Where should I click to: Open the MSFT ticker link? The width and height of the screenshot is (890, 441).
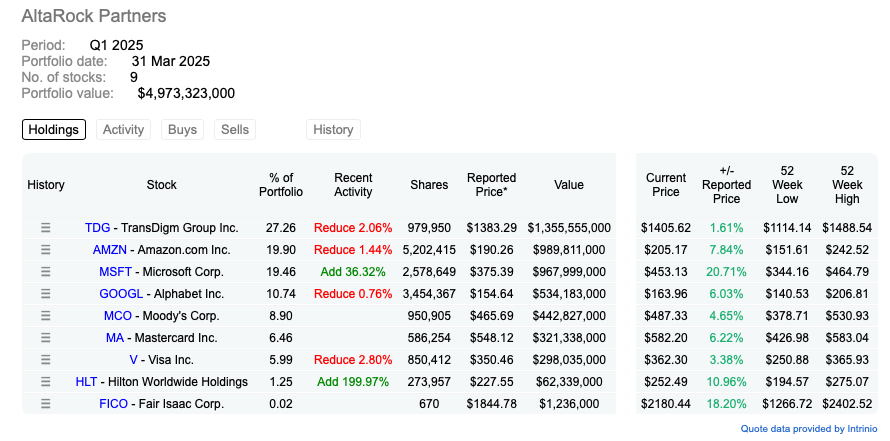pyautogui.click(x=115, y=272)
